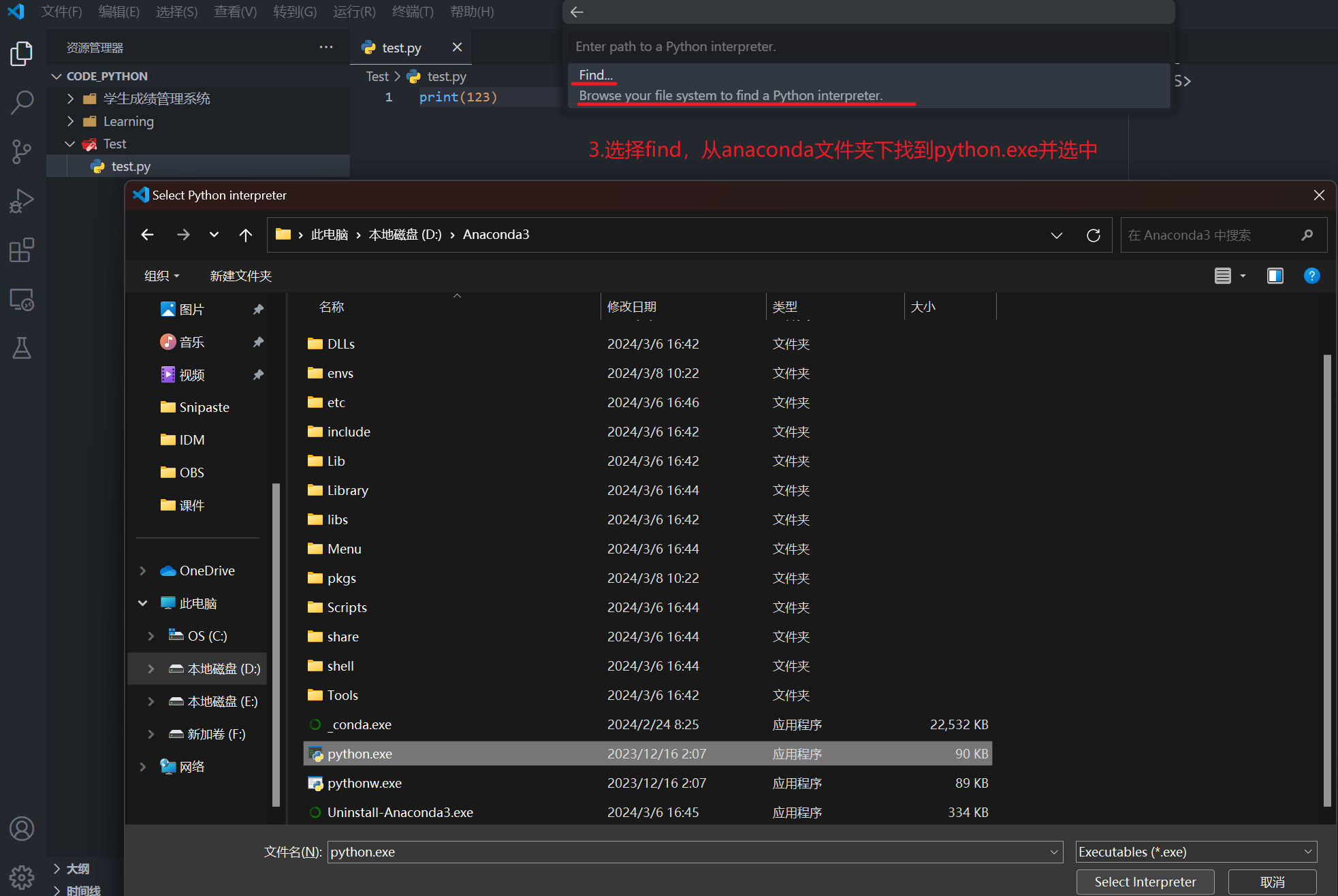Screen dimensions: 1338x896
Task: Expand the Learning folder in Explorer
Action: (x=70, y=121)
